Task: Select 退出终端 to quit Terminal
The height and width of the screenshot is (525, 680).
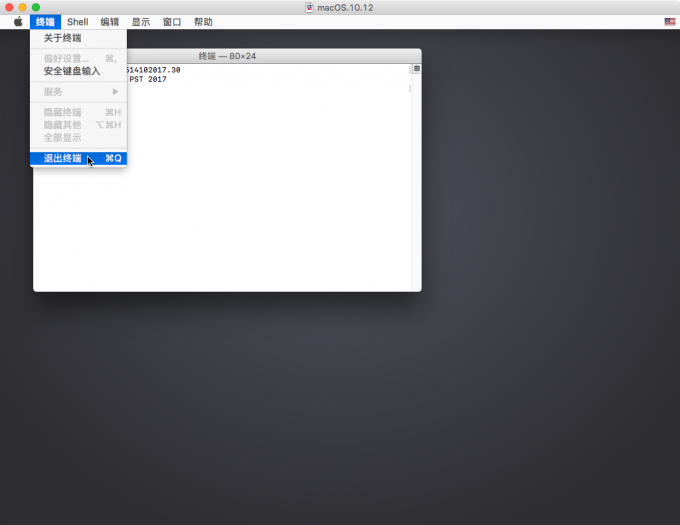Action: (x=78, y=158)
